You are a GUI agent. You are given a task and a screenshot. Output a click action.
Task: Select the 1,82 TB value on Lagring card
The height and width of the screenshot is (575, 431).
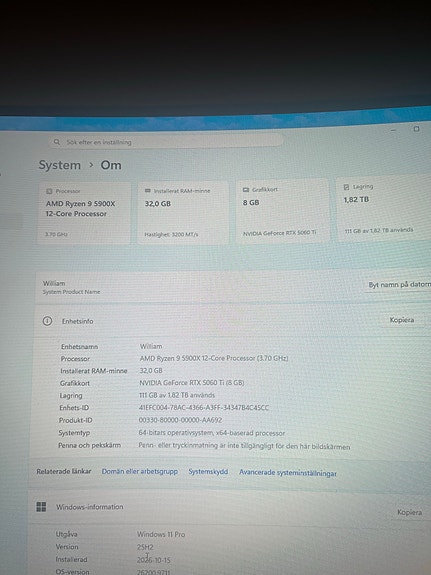[x=356, y=199]
